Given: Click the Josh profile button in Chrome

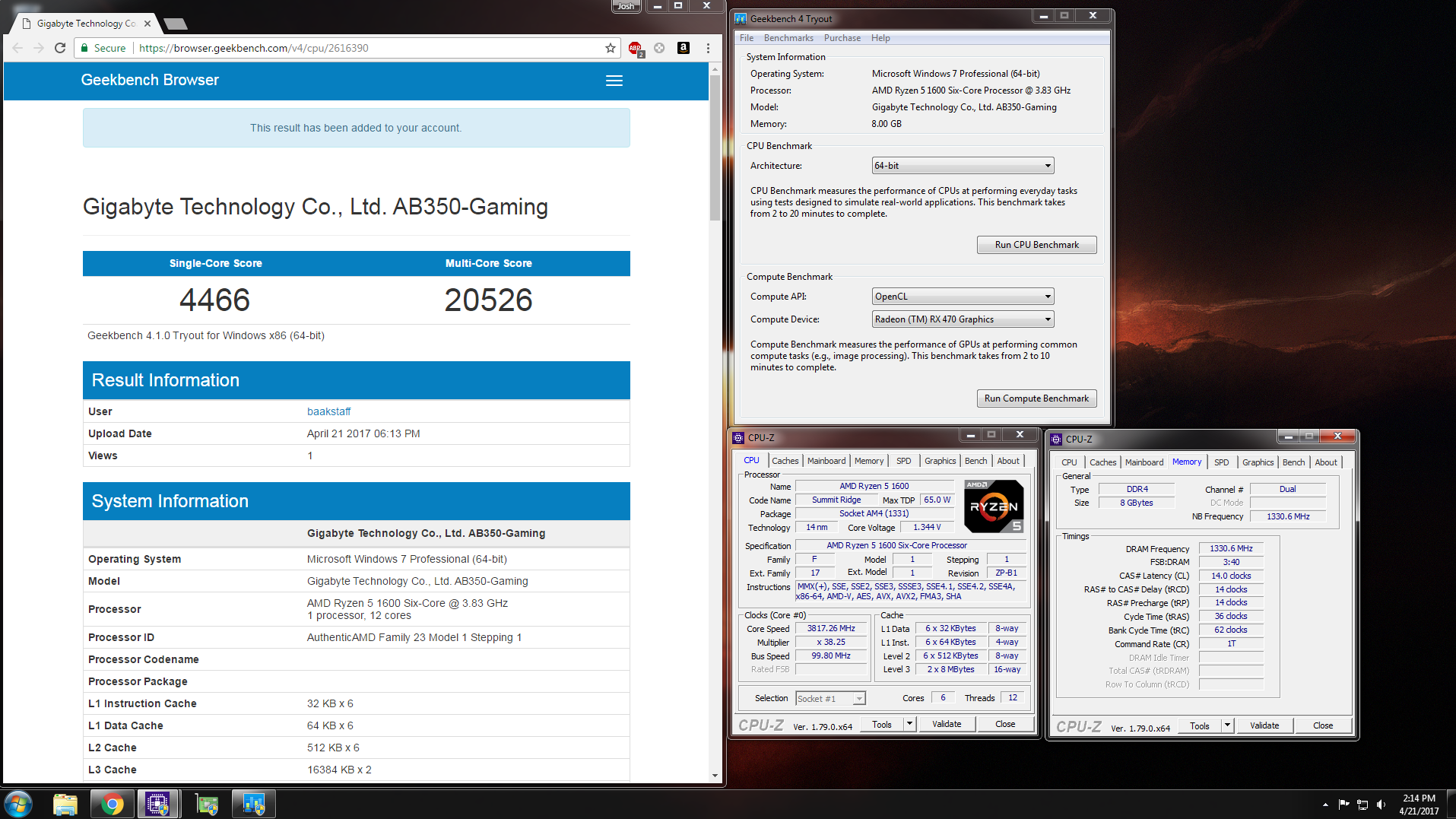Looking at the screenshot, I should (x=626, y=6).
